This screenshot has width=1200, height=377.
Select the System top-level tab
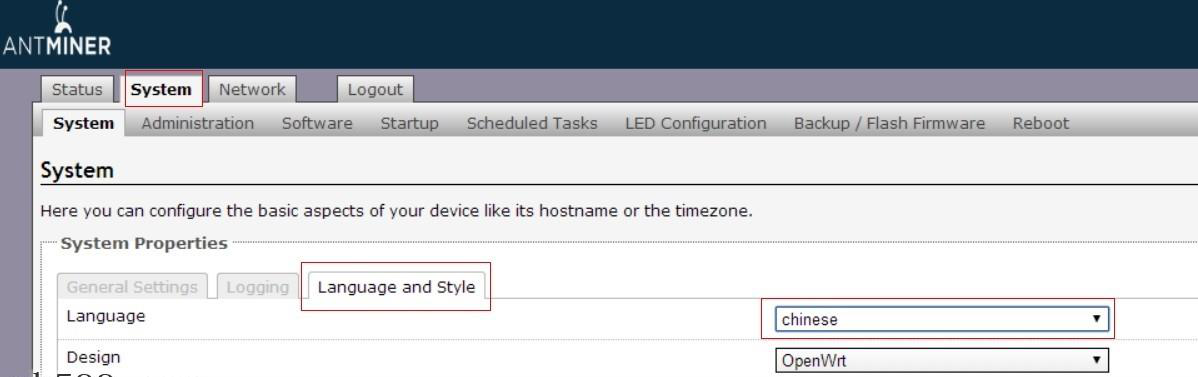tap(161, 89)
